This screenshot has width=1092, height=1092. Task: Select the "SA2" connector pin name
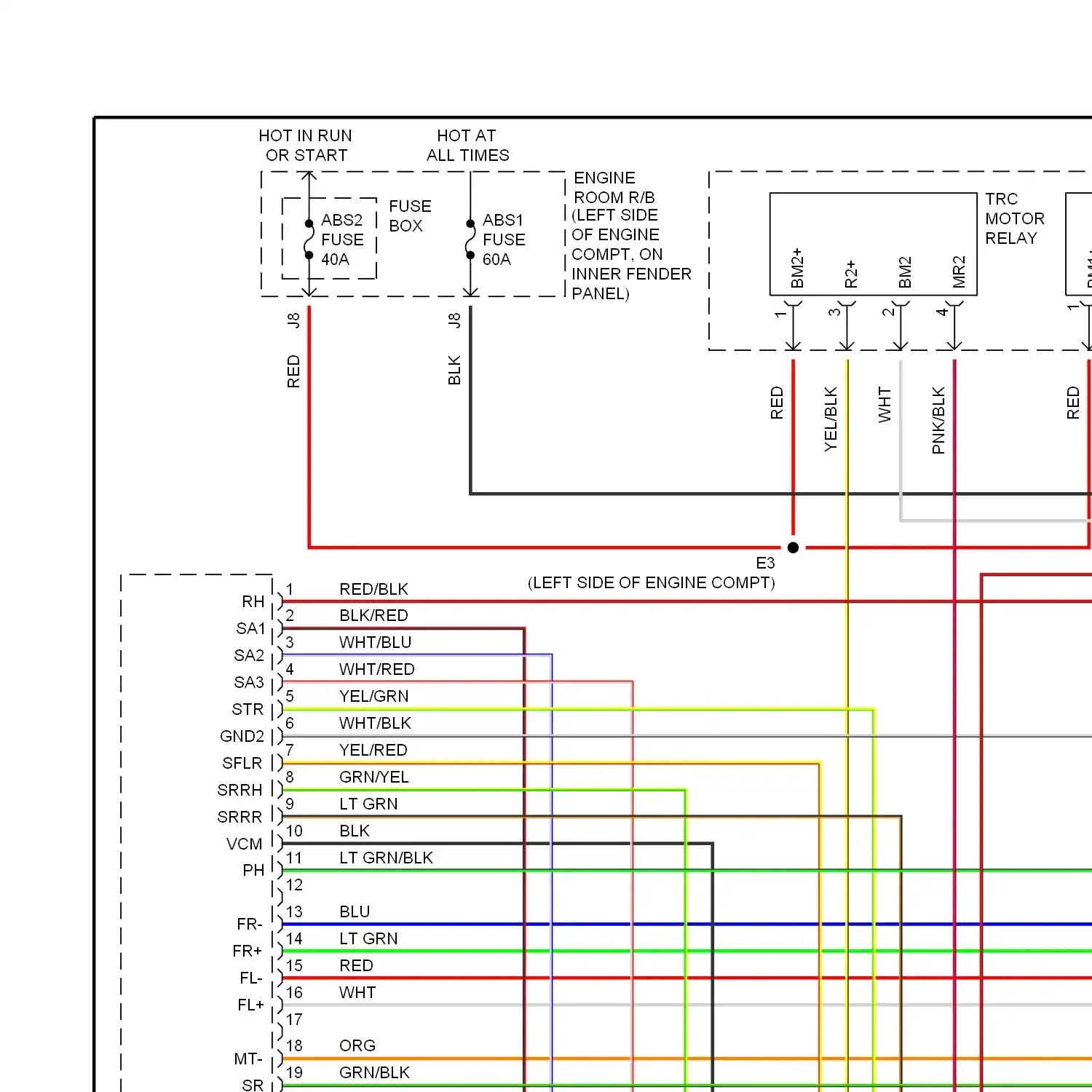tap(249, 655)
